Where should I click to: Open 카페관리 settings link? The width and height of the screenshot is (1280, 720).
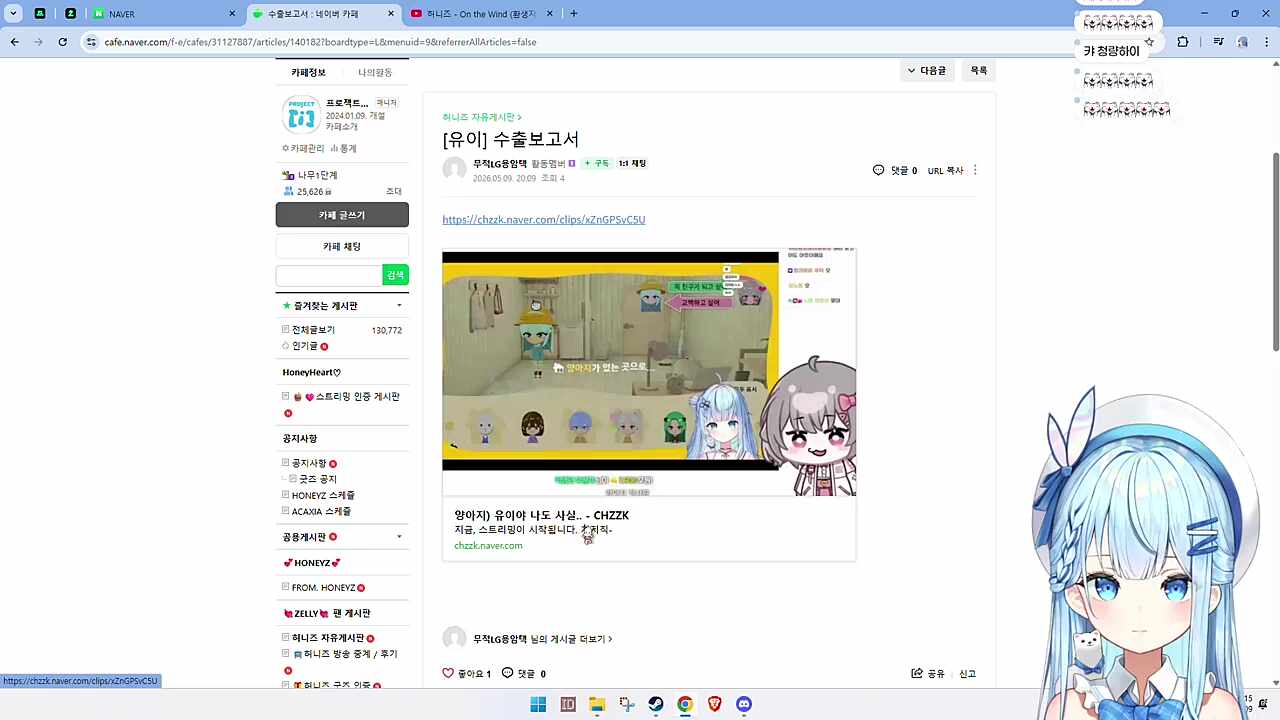click(x=303, y=148)
